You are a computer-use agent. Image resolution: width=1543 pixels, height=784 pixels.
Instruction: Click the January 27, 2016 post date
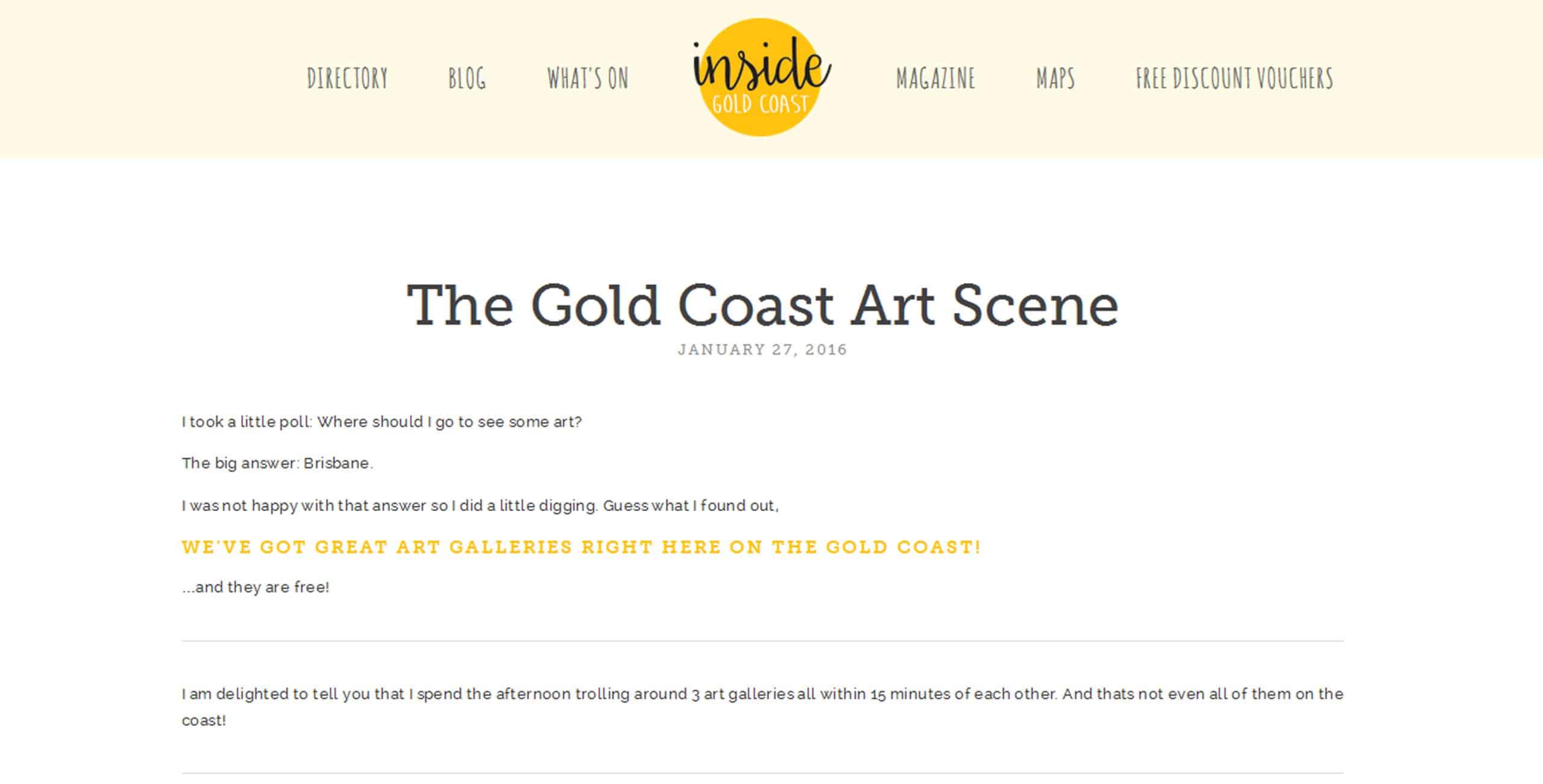(x=762, y=350)
